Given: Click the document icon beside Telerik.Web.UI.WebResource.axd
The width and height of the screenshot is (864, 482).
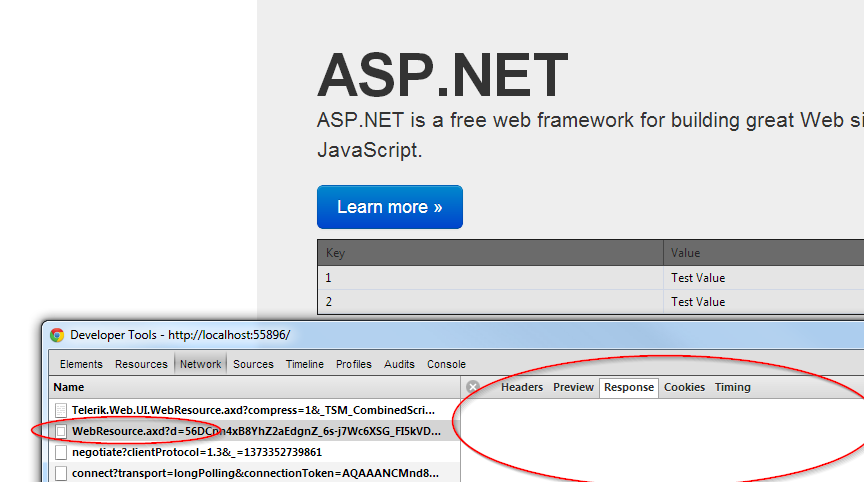Looking at the screenshot, I should click(61, 410).
